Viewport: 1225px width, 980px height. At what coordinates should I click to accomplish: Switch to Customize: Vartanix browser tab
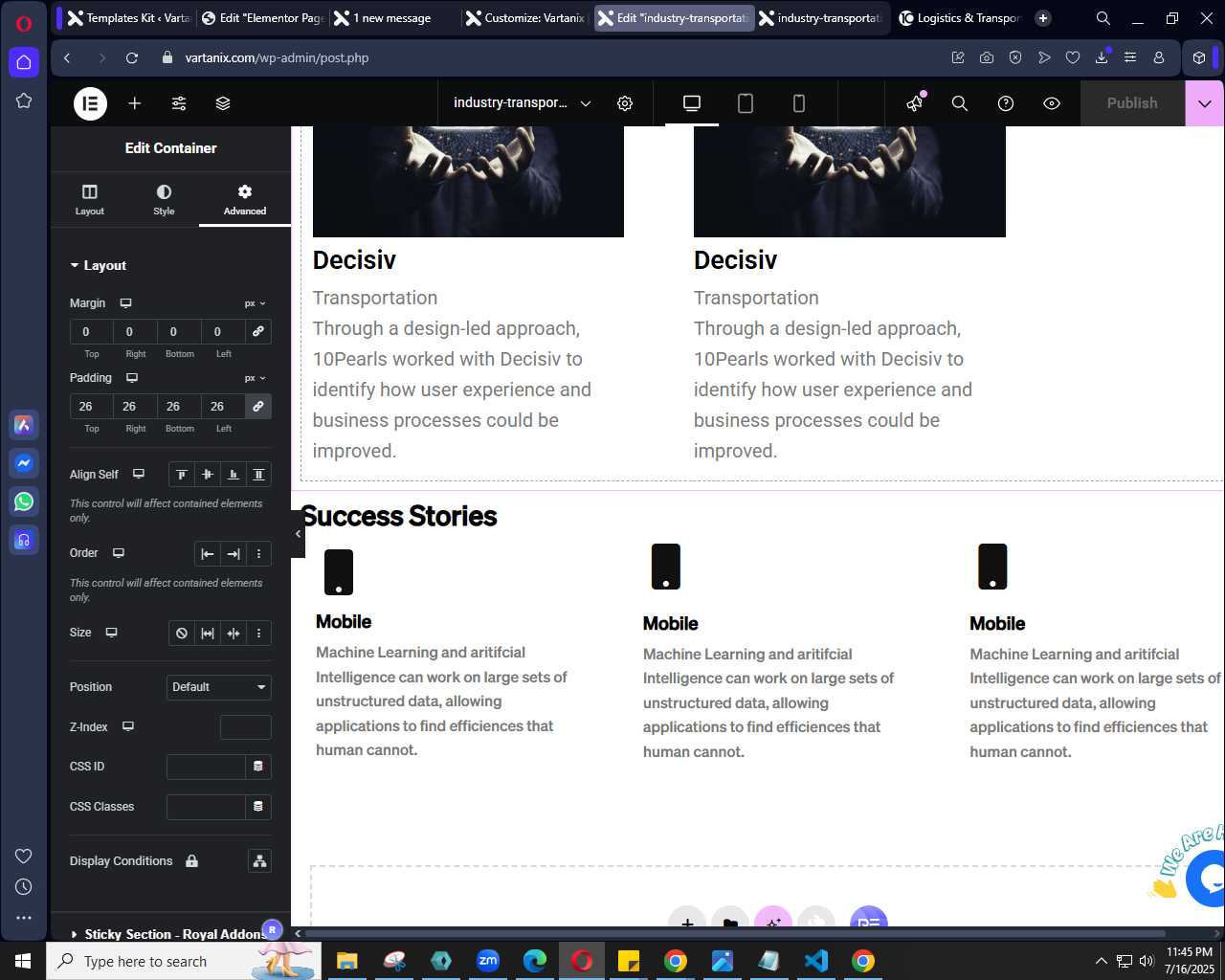point(524,18)
